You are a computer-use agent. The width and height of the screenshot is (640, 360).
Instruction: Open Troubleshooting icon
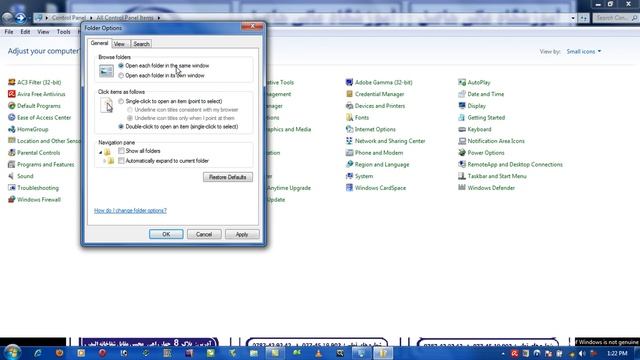tap(11, 188)
